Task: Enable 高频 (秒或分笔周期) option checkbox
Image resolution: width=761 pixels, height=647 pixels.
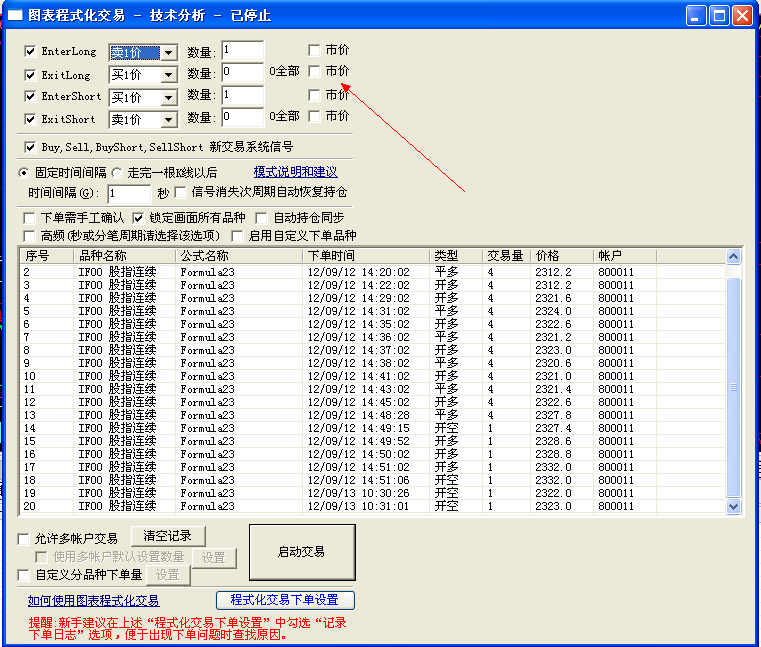Action: [x=29, y=236]
